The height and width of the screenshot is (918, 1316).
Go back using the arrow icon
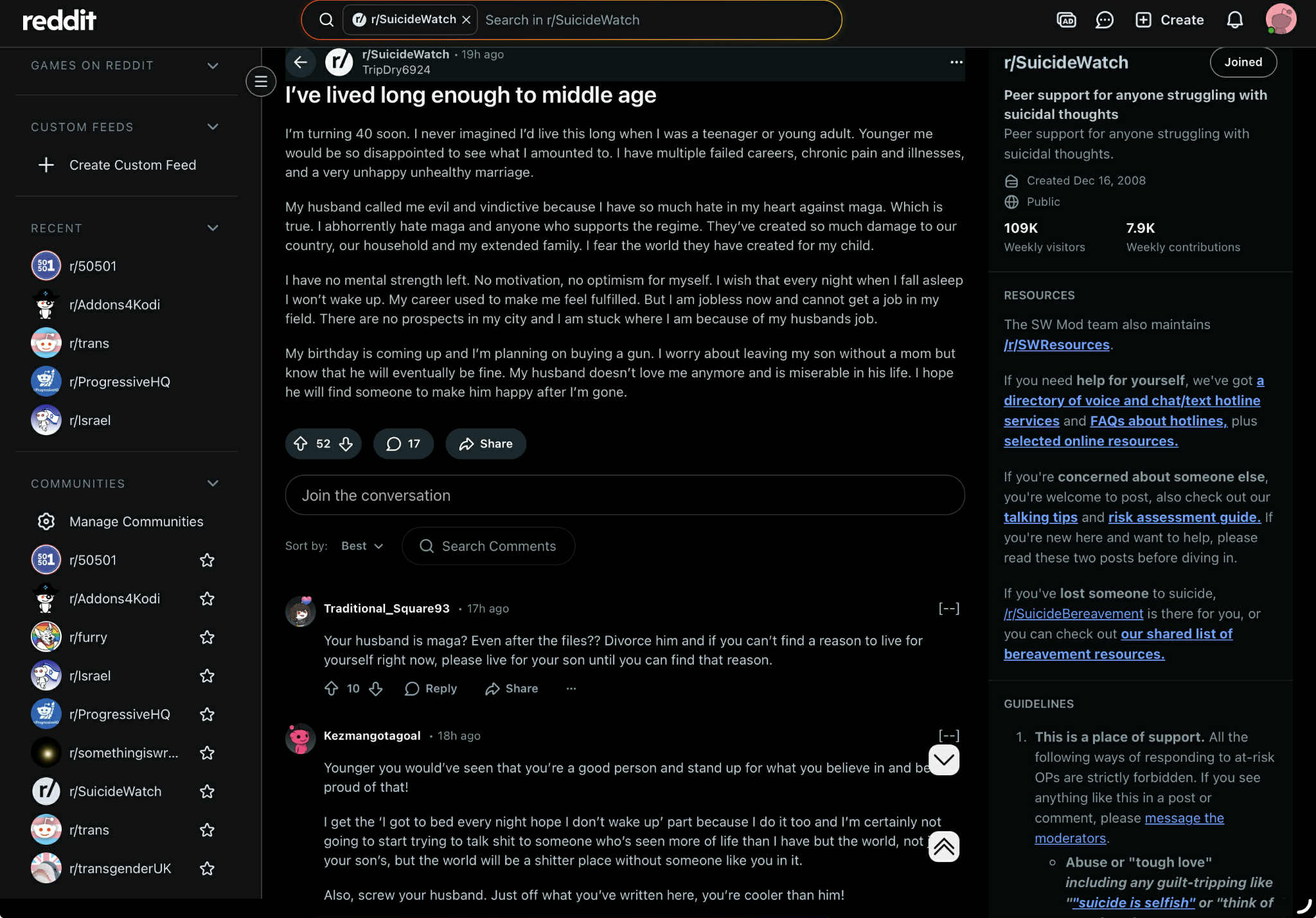(300, 62)
